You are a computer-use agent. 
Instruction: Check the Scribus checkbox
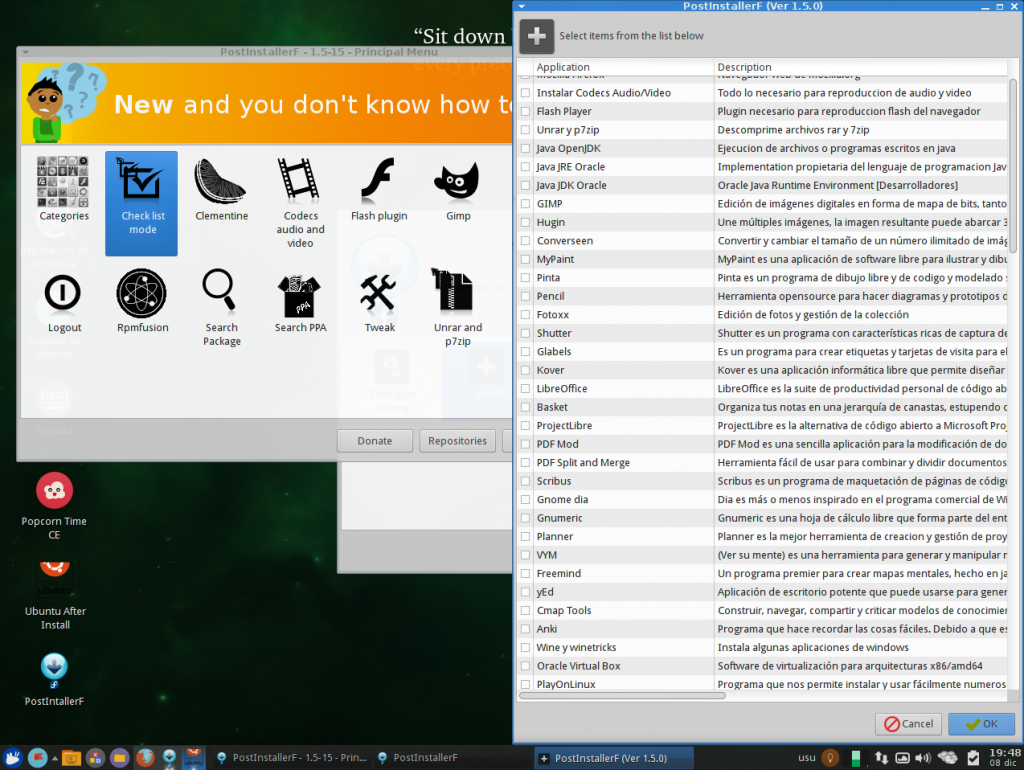(x=526, y=481)
